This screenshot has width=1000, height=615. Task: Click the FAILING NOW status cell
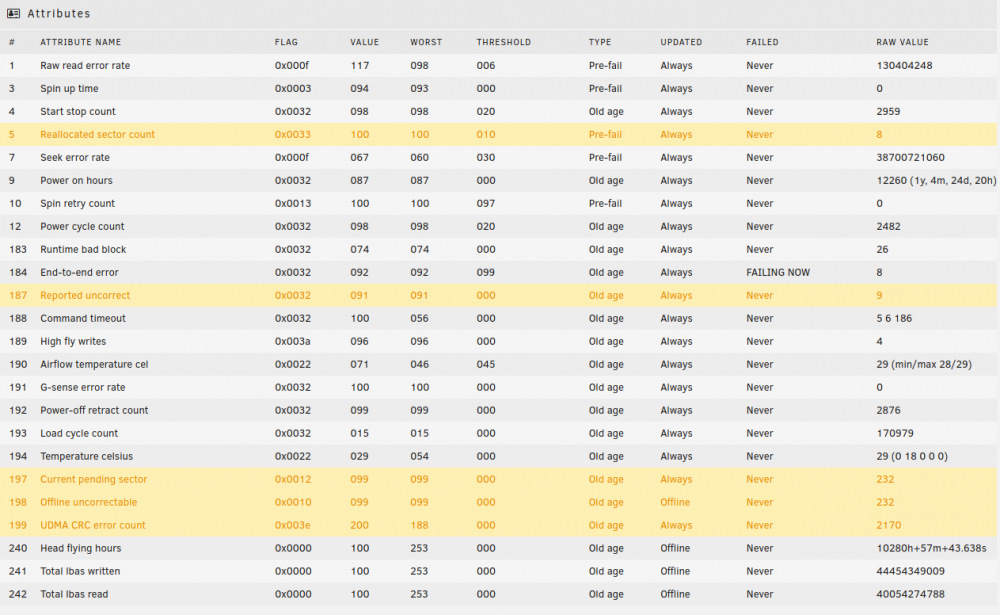pos(778,272)
